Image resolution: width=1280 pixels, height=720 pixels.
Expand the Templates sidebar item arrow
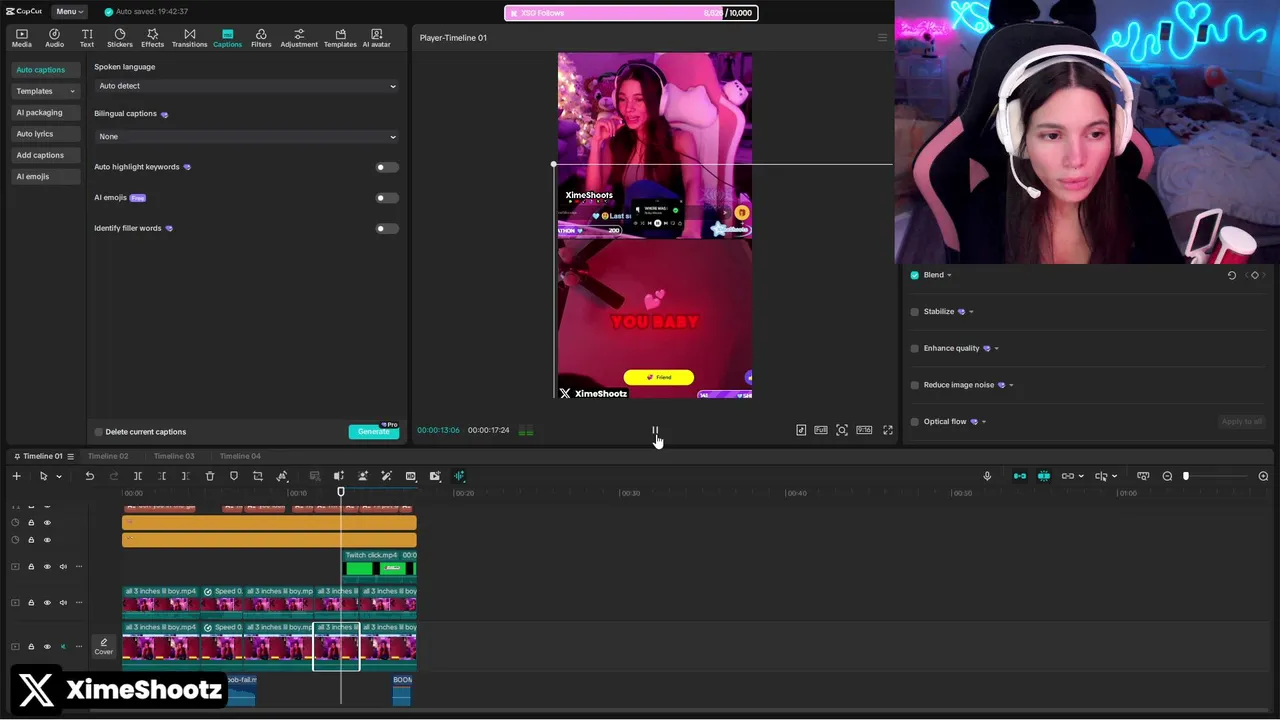[x=72, y=91]
